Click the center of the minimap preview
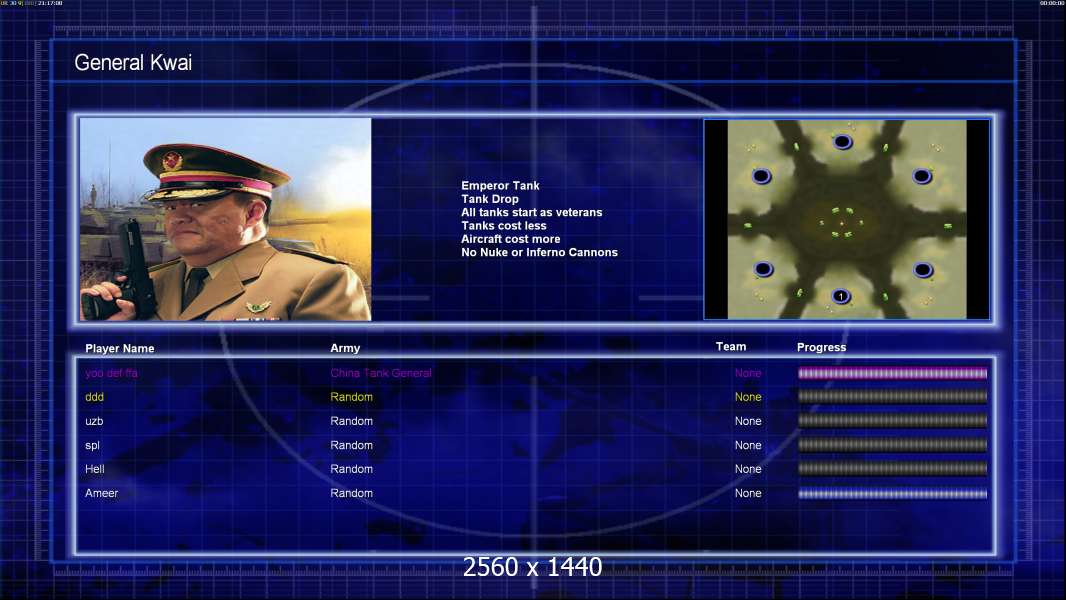The image size is (1066, 600). tap(846, 219)
